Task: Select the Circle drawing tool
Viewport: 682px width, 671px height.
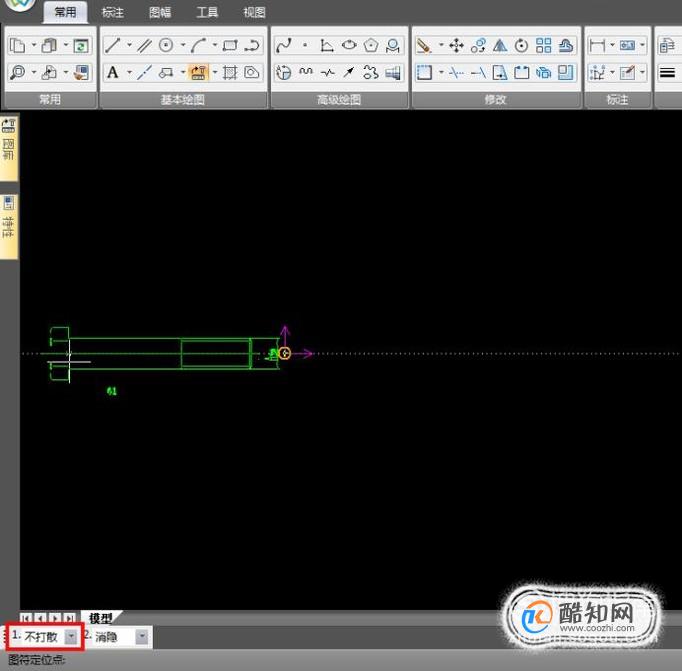Action: [x=166, y=45]
